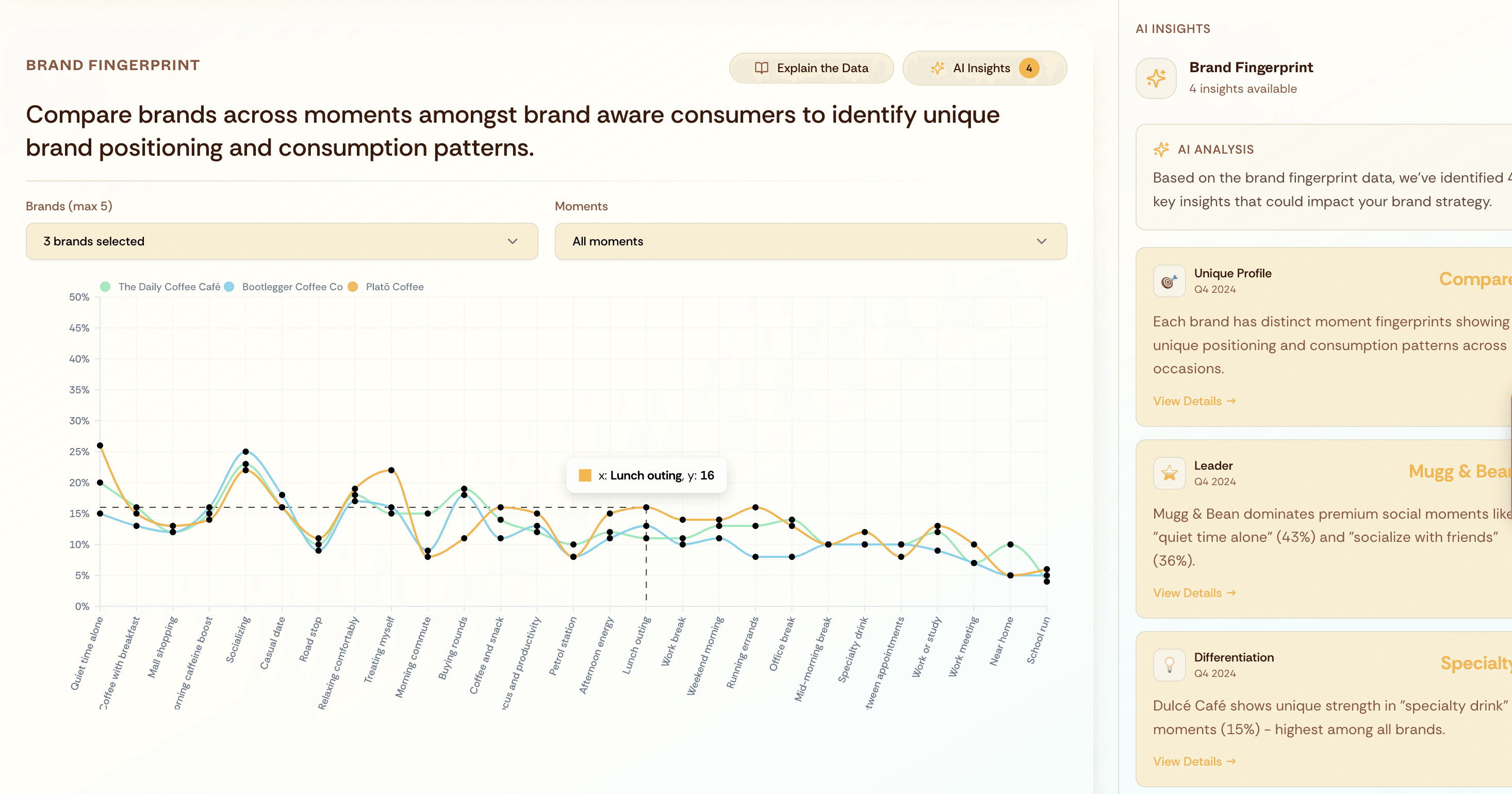
Task: Open View Details under Differentiation
Action: (x=1193, y=761)
